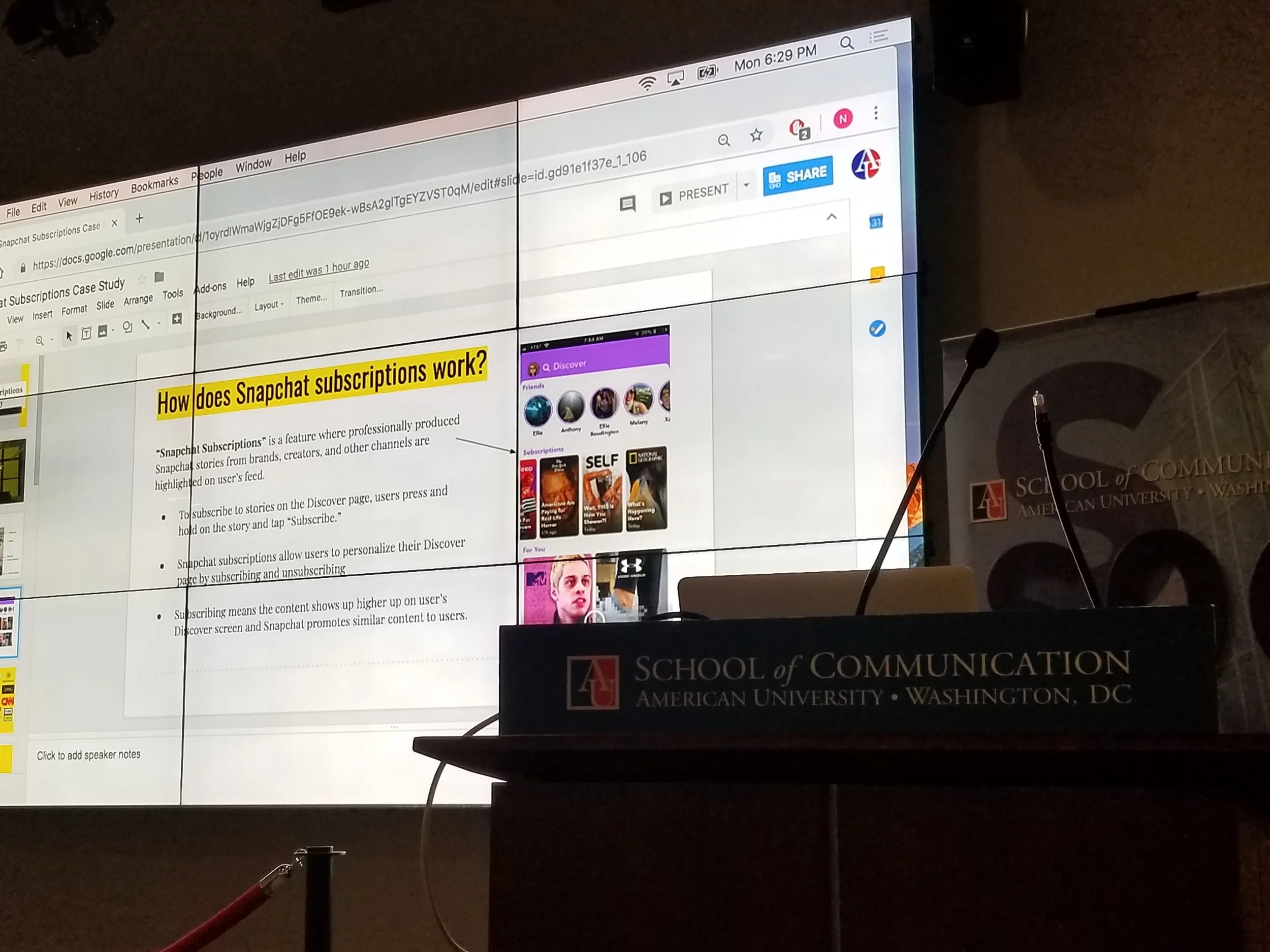Open the new tab plus button

coord(139,219)
